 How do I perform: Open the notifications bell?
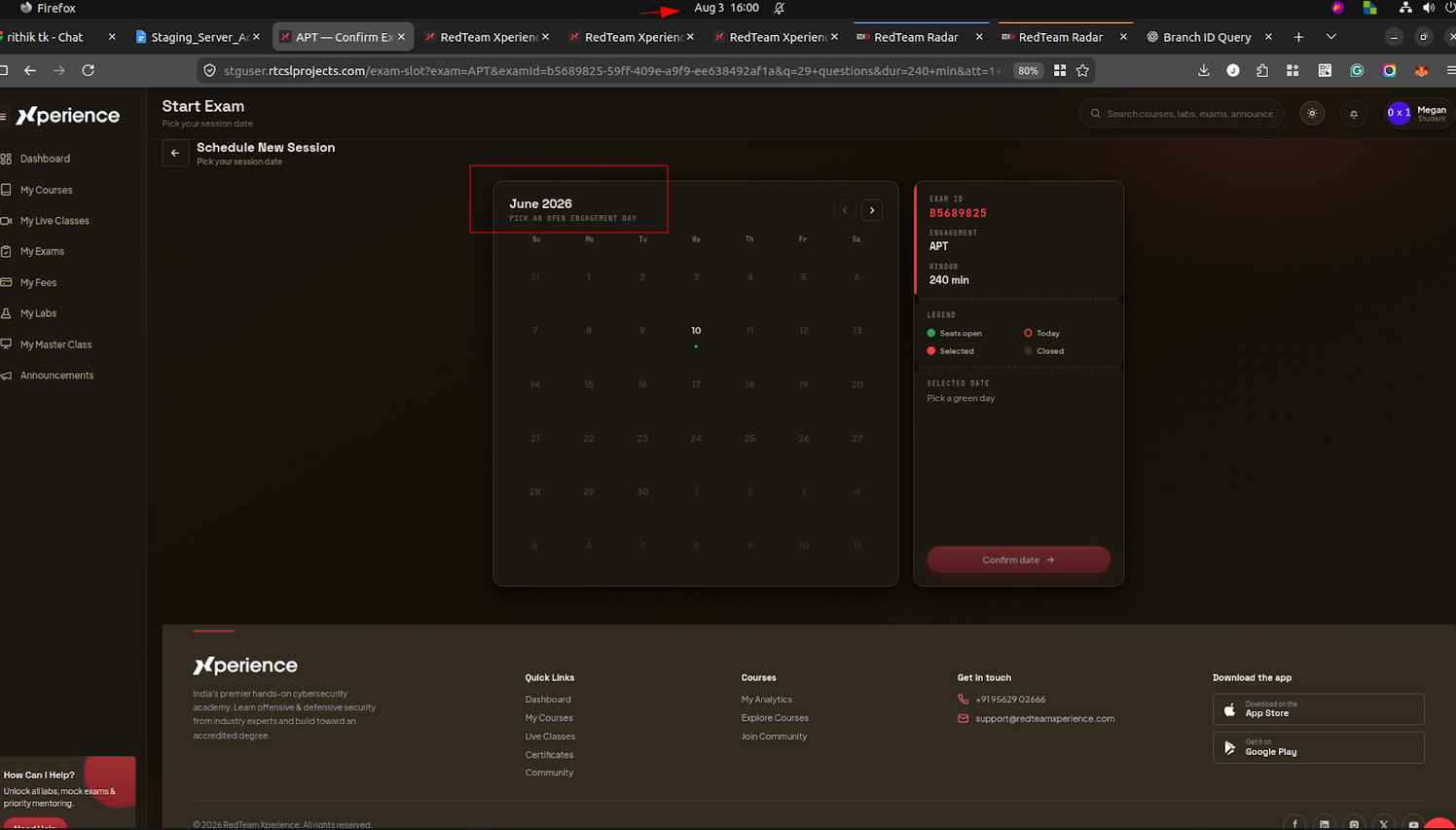(1354, 114)
